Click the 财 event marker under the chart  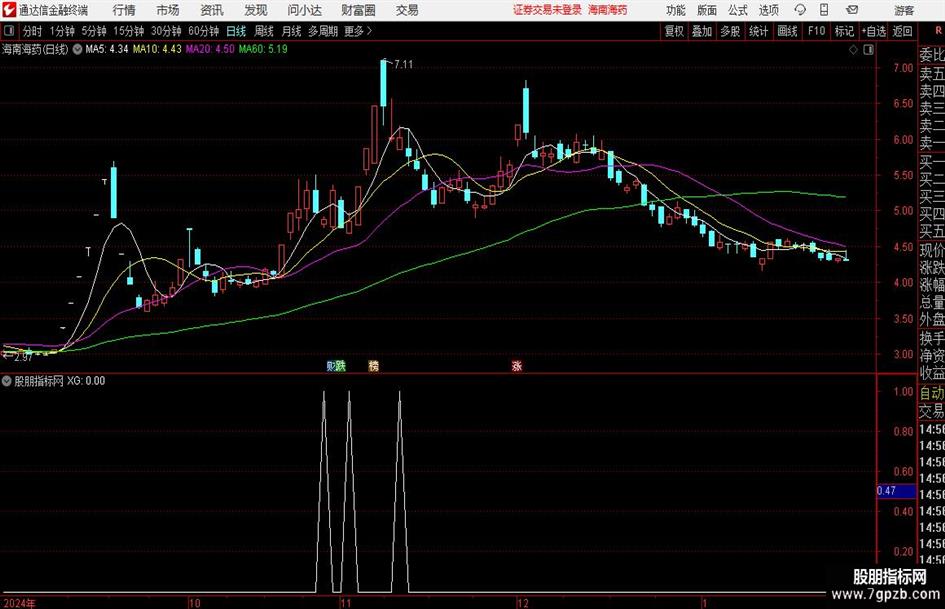click(330, 365)
